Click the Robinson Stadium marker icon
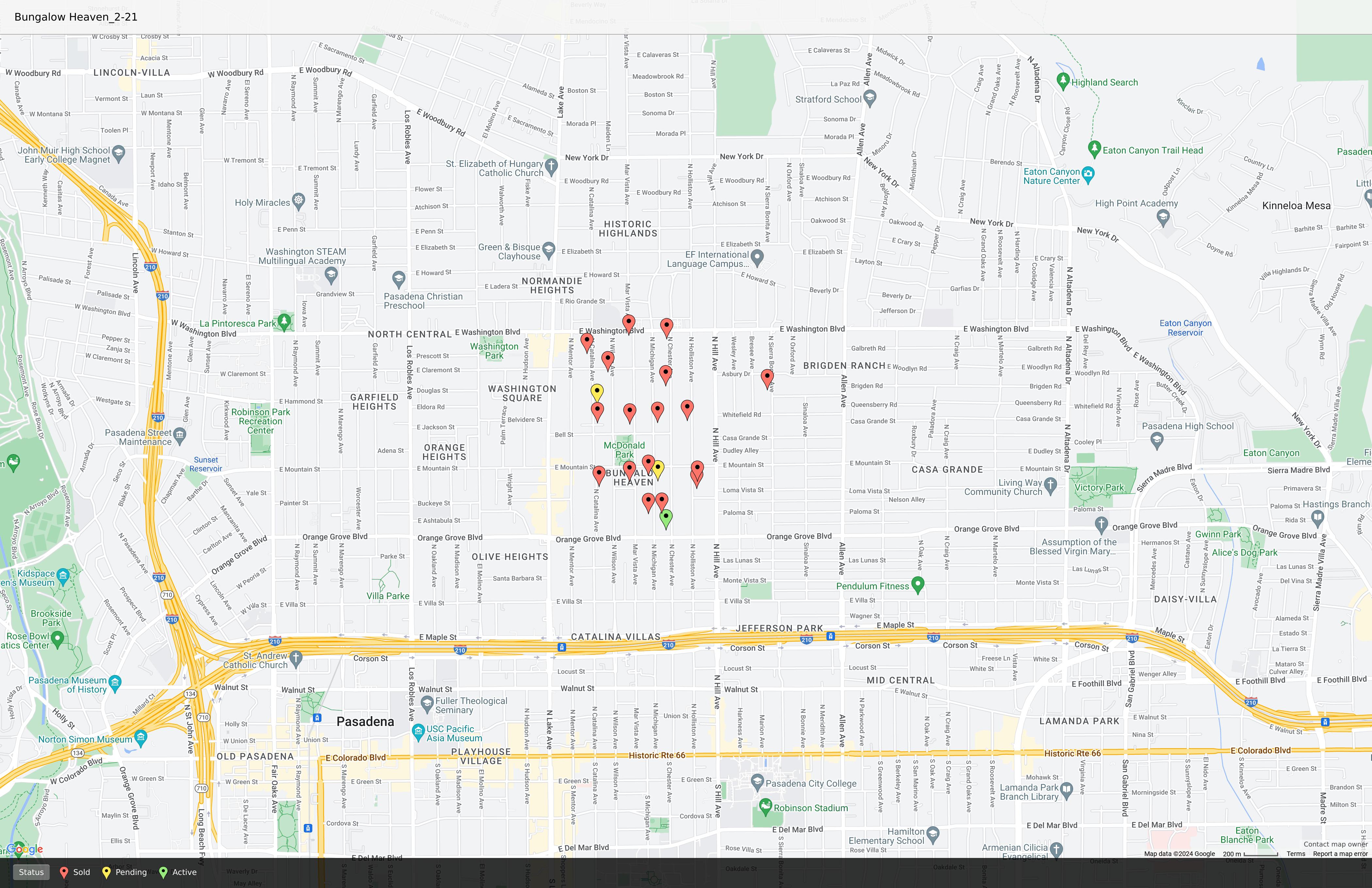 765,806
